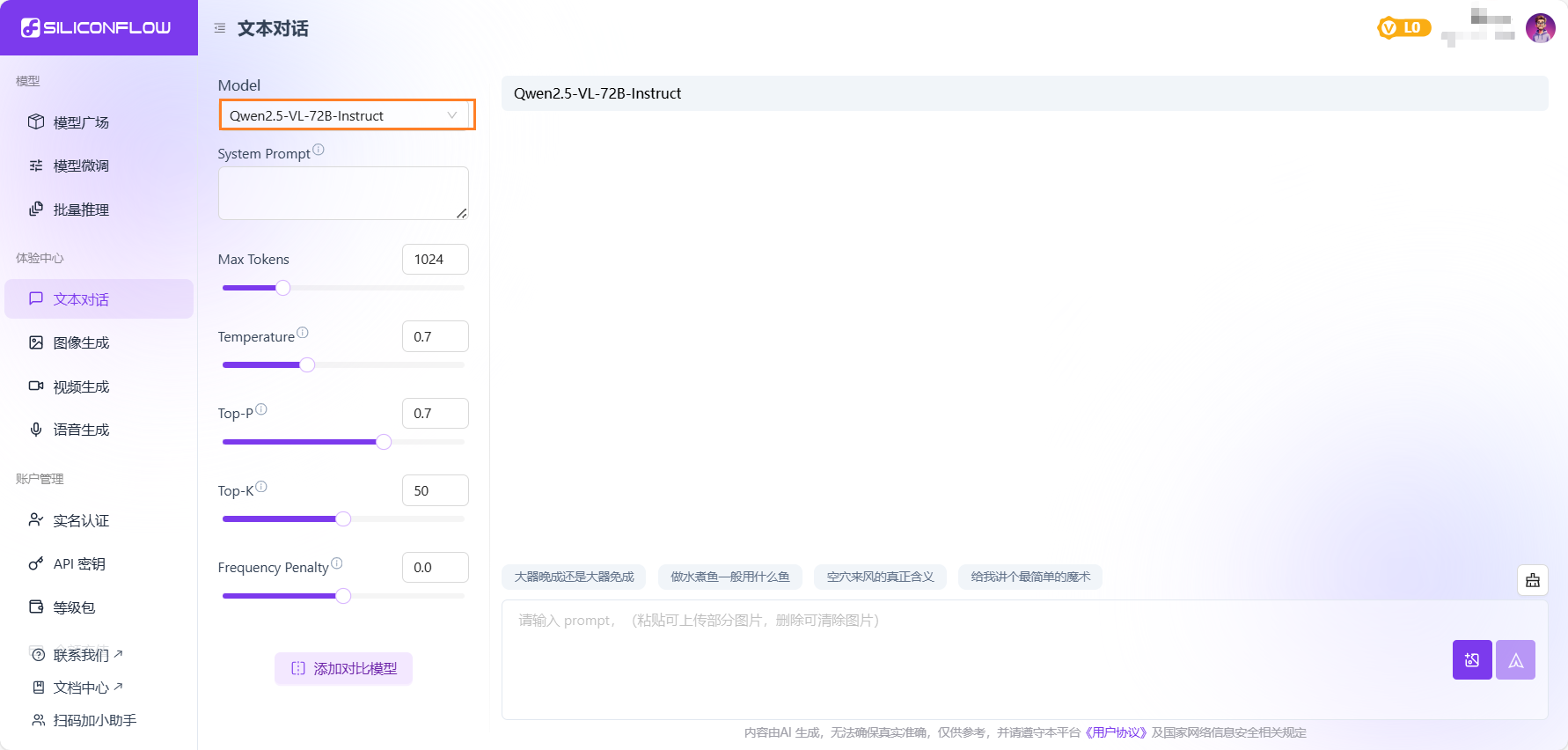This screenshot has width=1568, height=750.
Task: Click the 文本对话 page title
Action: (x=273, y=28)
